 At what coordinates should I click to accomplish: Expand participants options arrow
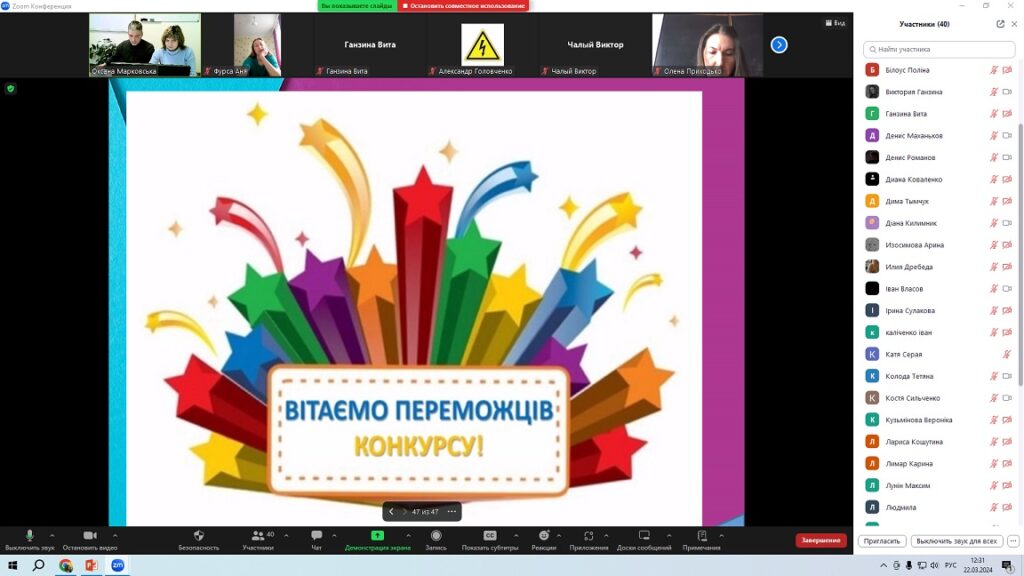tap(286, 536)
